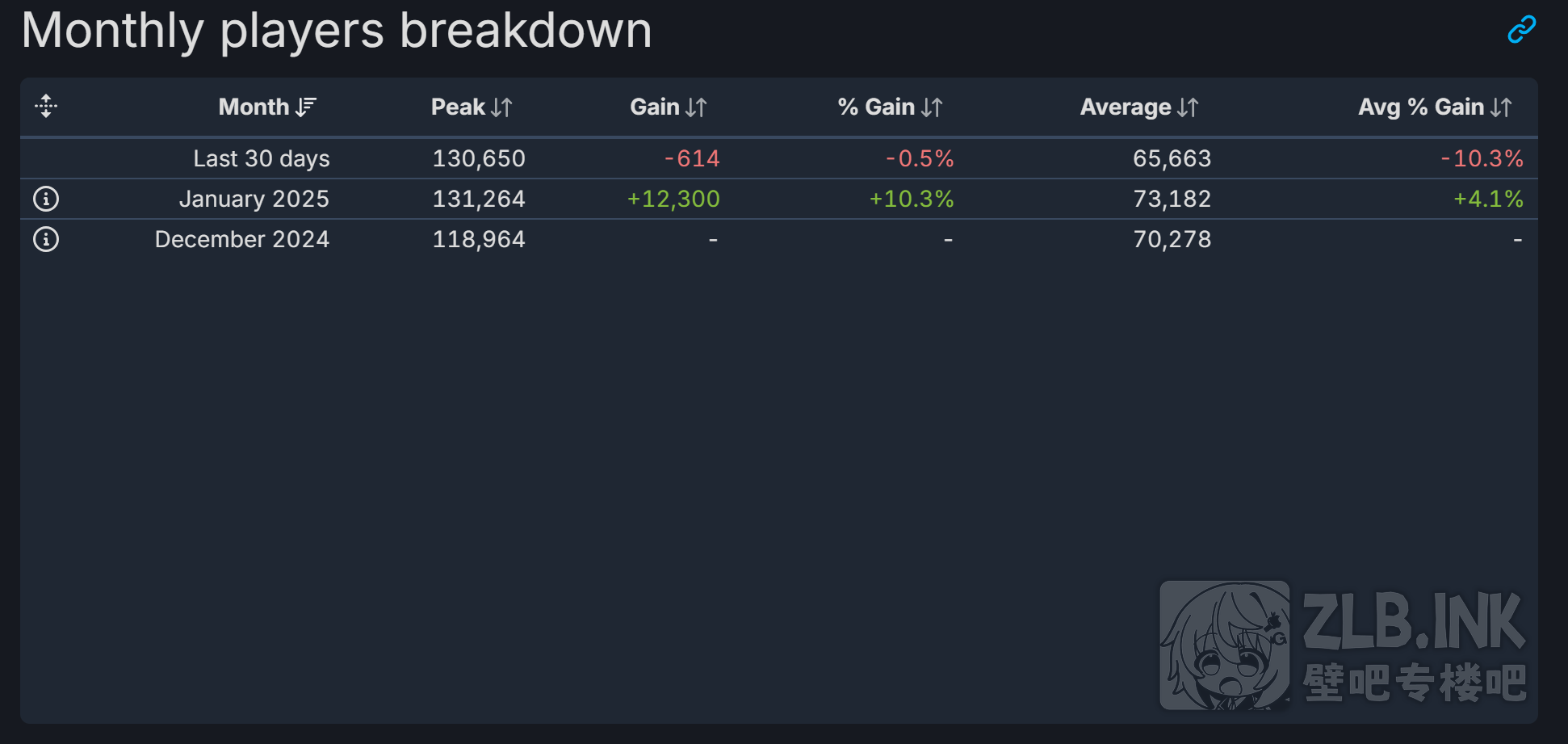Sort by Month using its sort icon
The image size is (1568, 744).
(306, 107)
